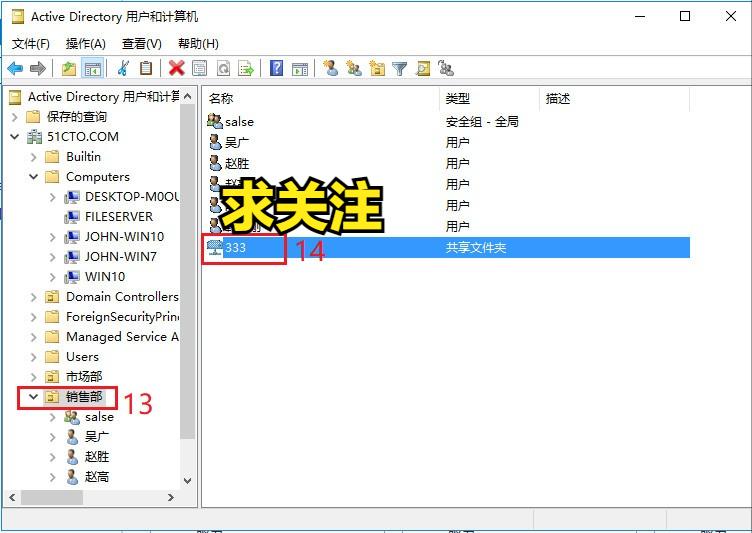Select the 333 shared folder entry

[x=448, y=248]
